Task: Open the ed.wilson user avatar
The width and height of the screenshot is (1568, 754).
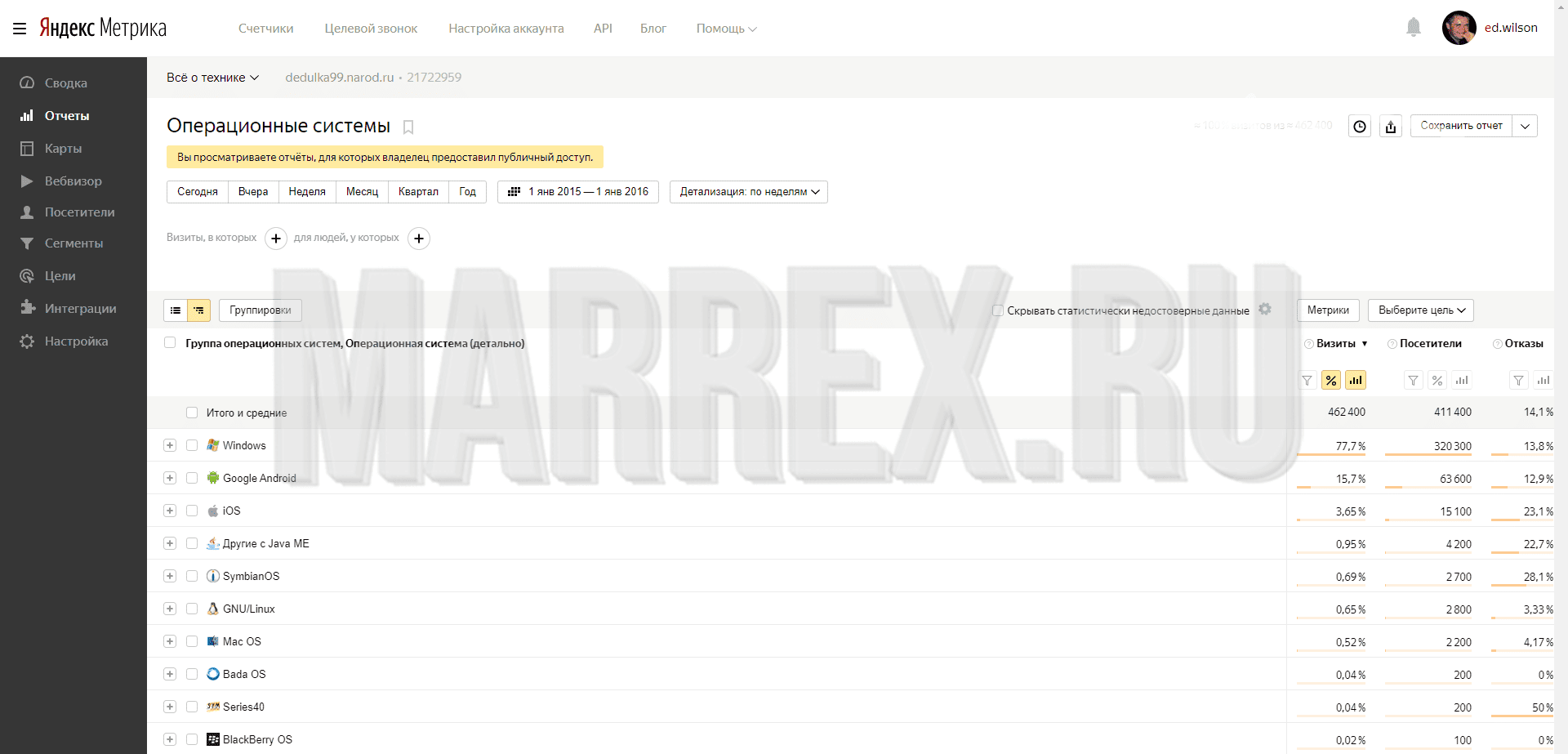Action: (1459, 28)
